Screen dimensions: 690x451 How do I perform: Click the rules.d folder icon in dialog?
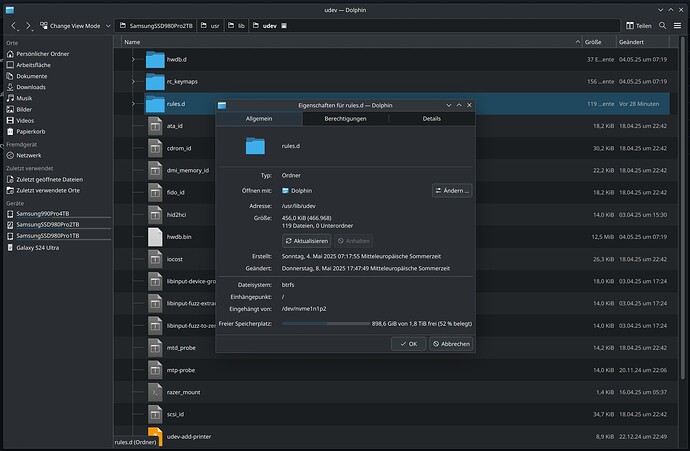pyautogui.click(x=255, y=146)
